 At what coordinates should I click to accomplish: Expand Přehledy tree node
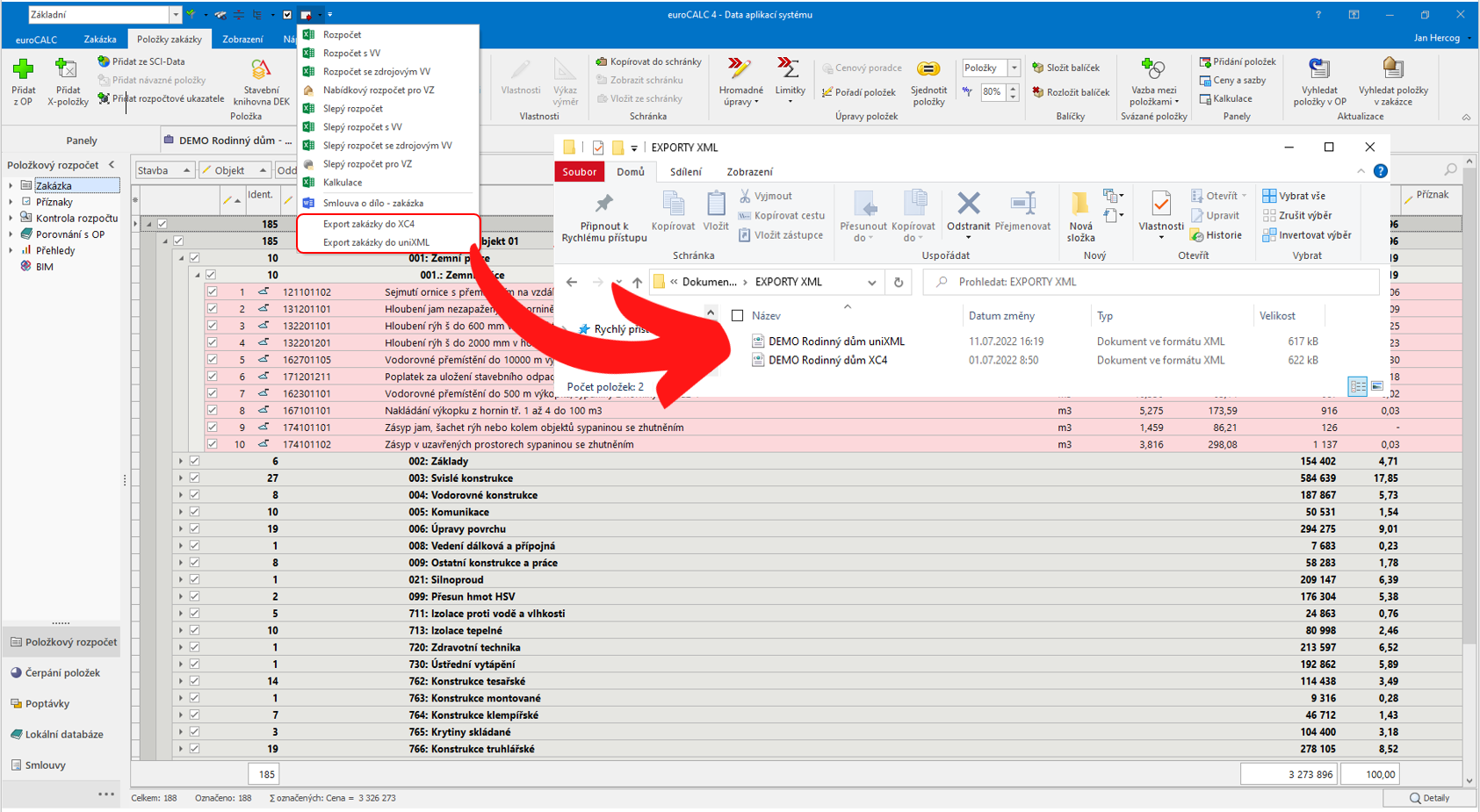(x=11, y=250)
